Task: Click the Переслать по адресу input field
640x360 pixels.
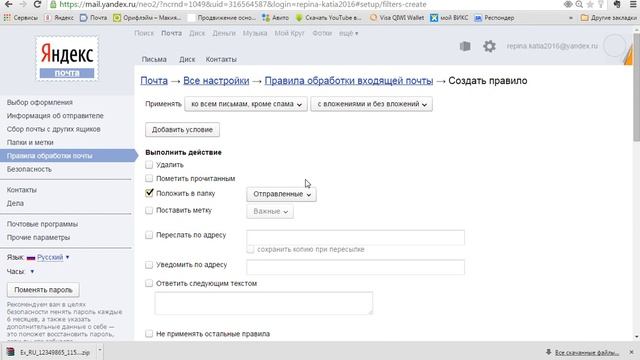Action: [356, 238]
